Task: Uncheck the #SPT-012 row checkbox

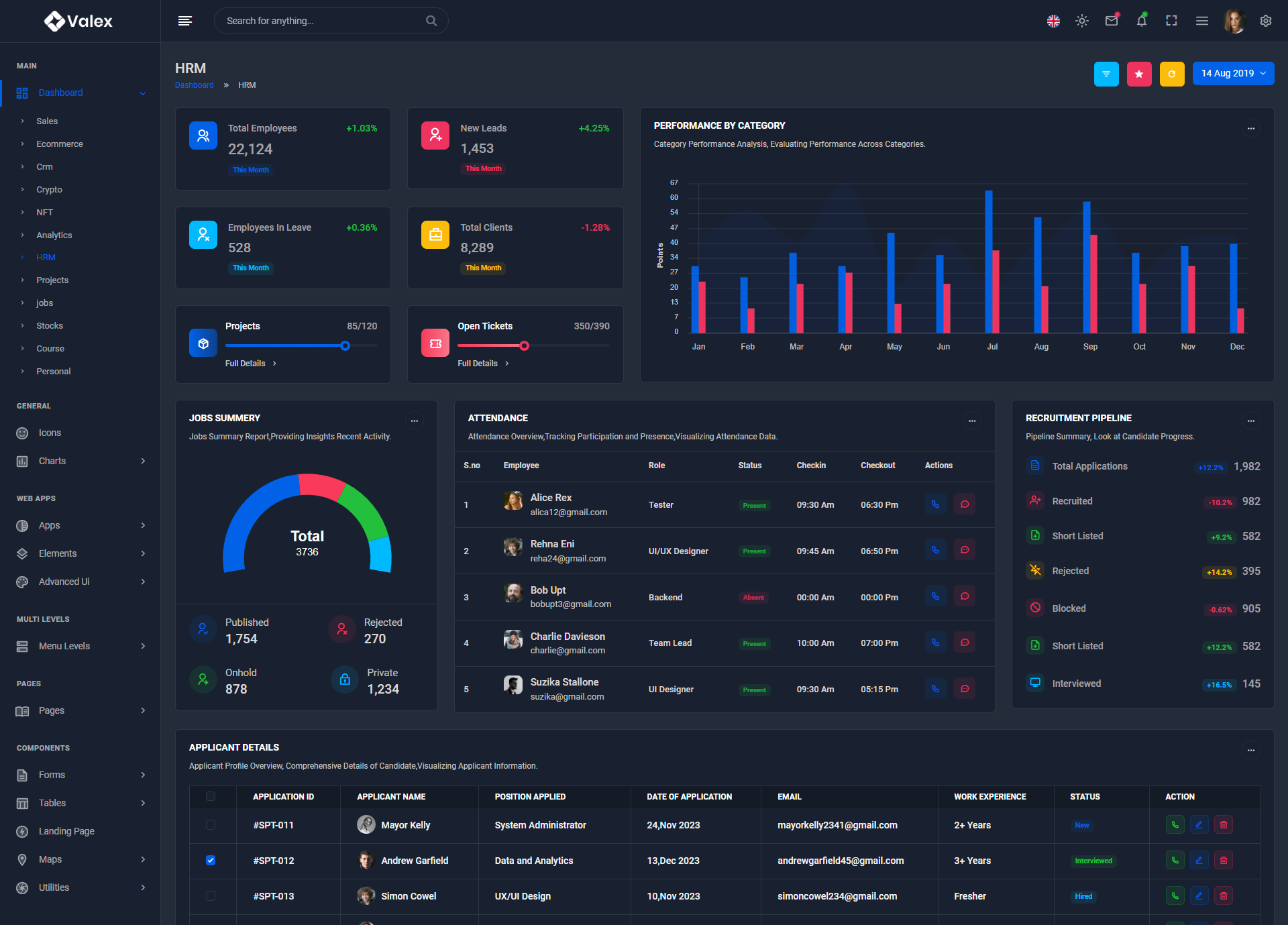Action: pyautogui.click(x=211, y=861)
